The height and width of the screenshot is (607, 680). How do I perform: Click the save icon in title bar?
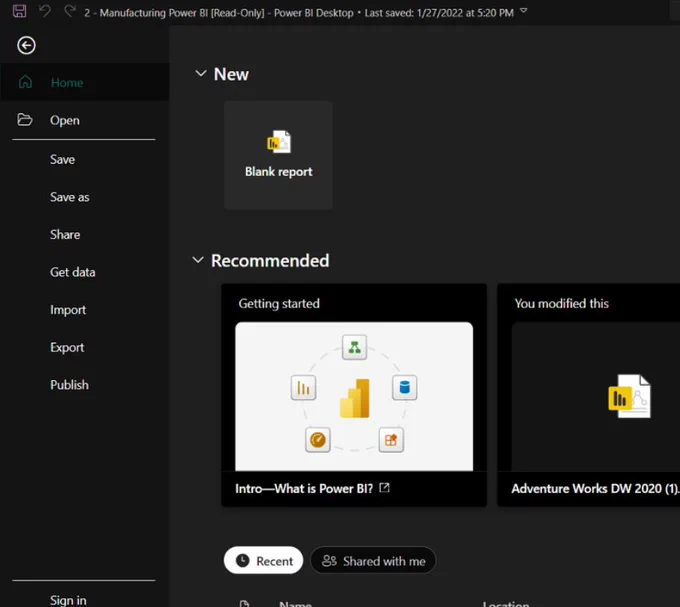19,11
